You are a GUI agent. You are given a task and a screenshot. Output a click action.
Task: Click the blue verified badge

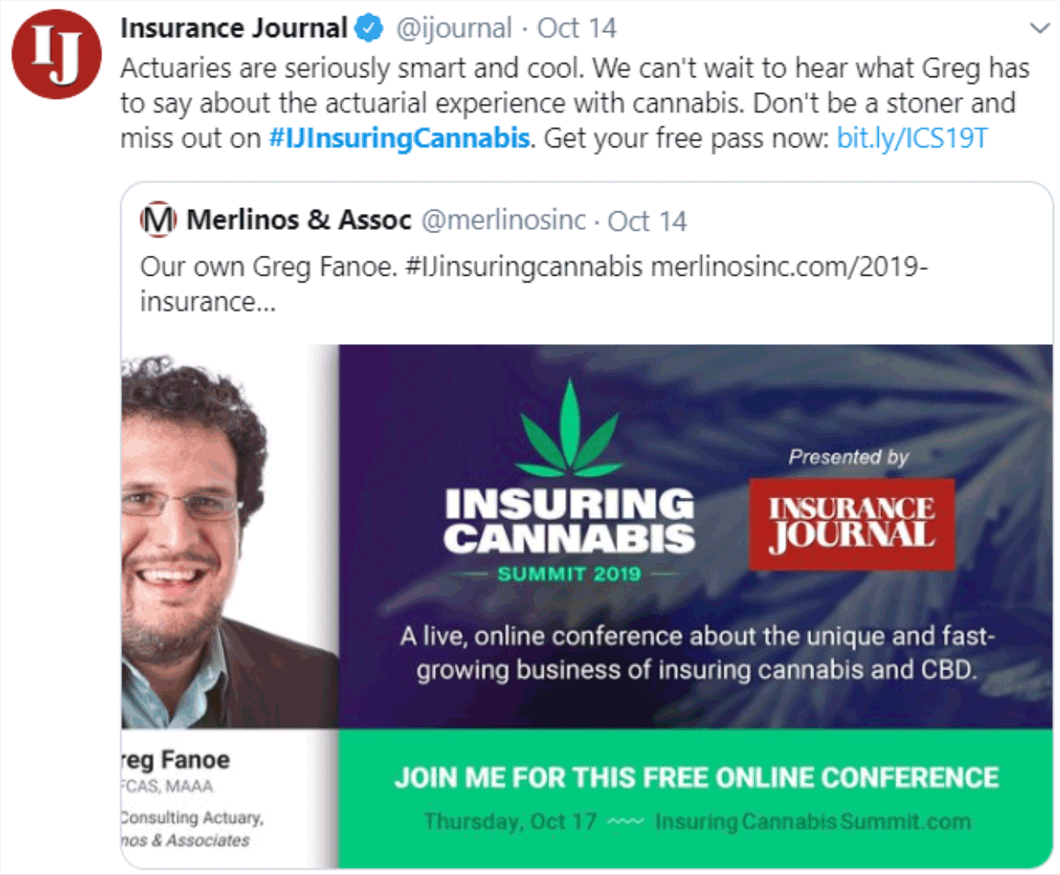coord(371,28)
